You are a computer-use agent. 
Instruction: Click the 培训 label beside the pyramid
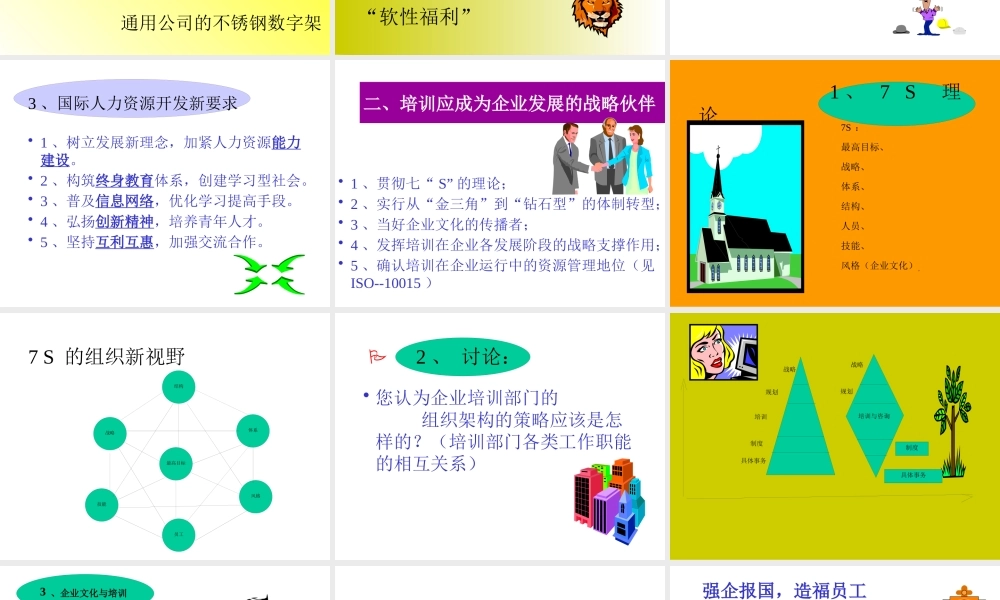[x=761, y=416]
